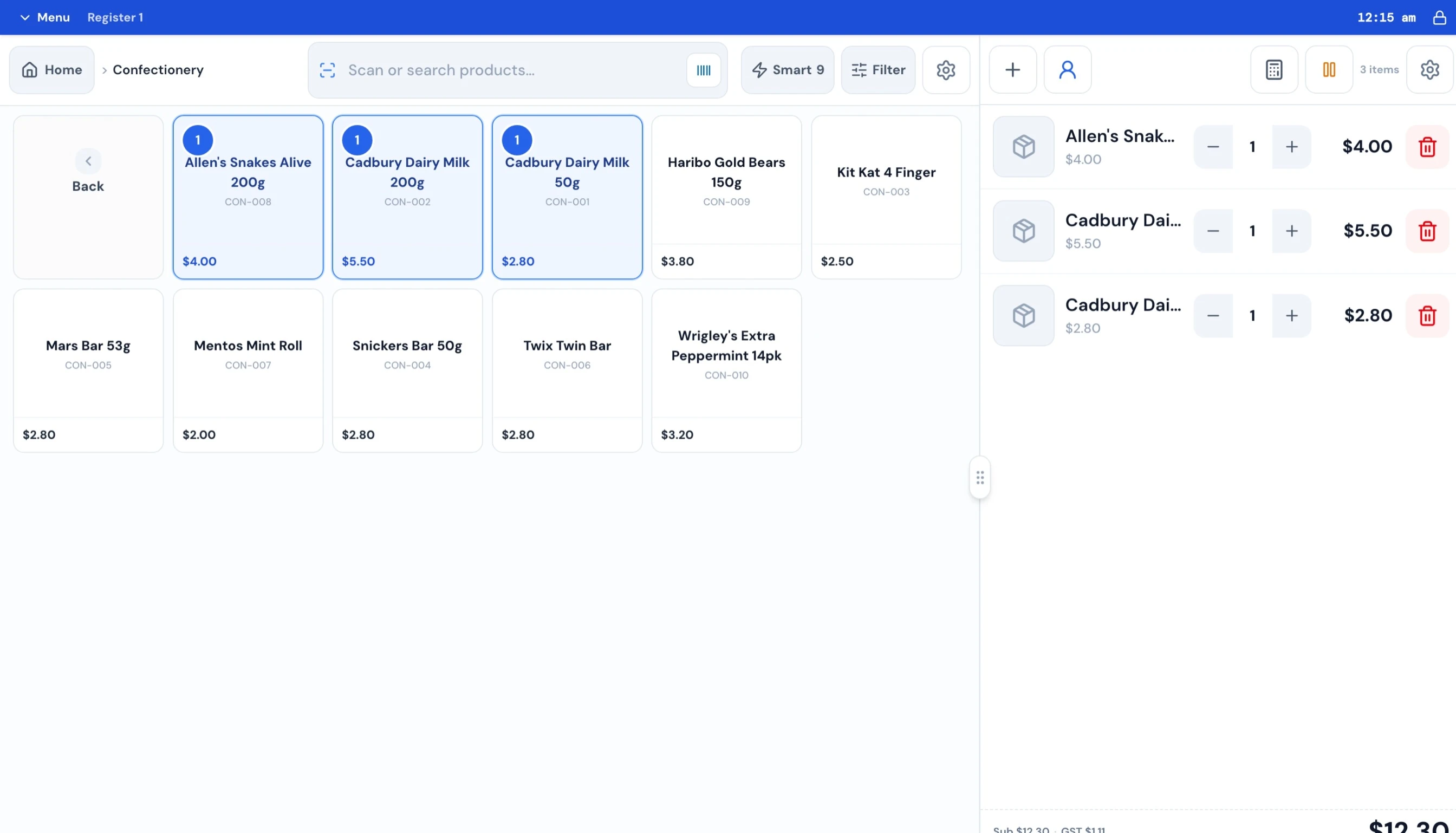Grab the panel divider drag handle

979,478
